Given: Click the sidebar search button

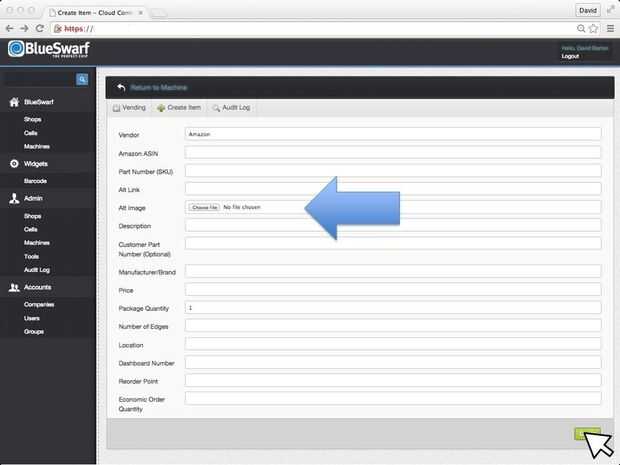Looking at the screenshot, I should (x=82, y=79).
